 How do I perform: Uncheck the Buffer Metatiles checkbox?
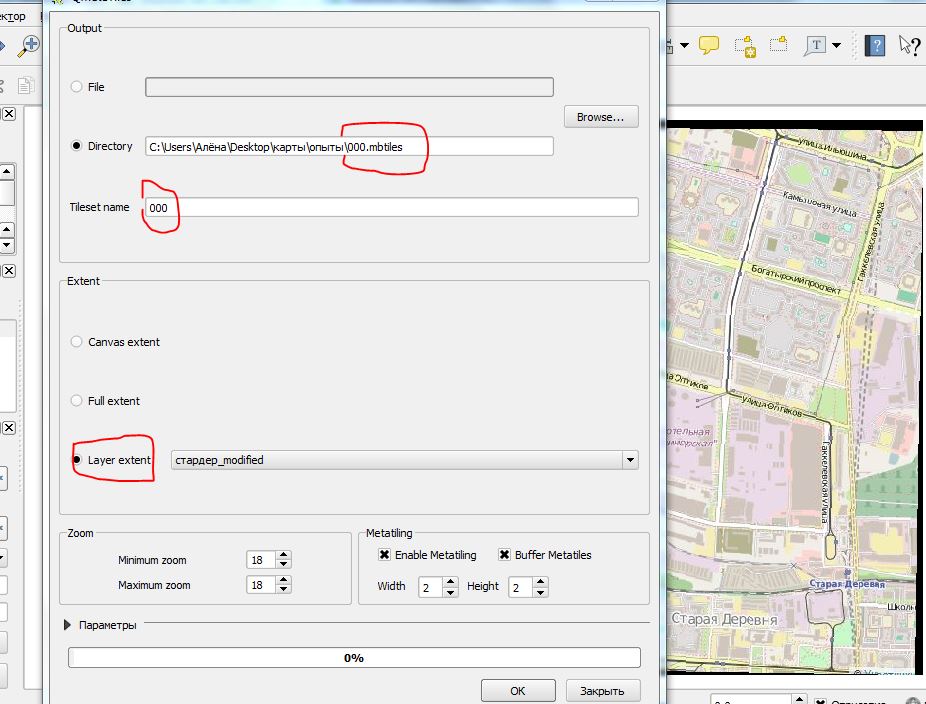(x=504, y=555)
